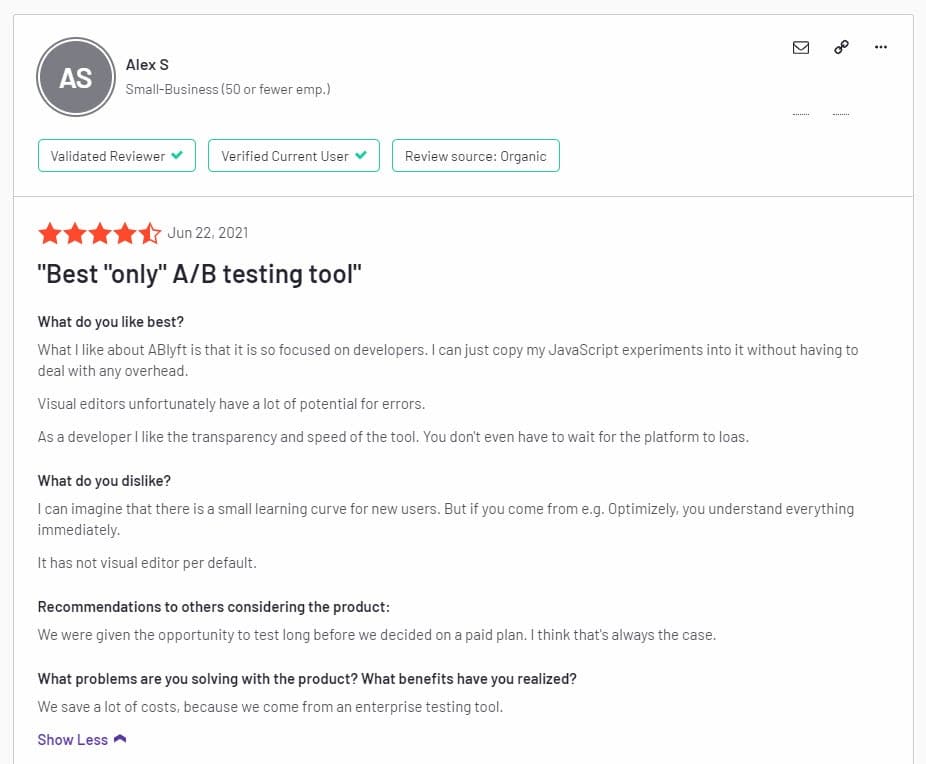Click the Show Less text link
This screenshot has height=764, width=926.
pos(72,740)
